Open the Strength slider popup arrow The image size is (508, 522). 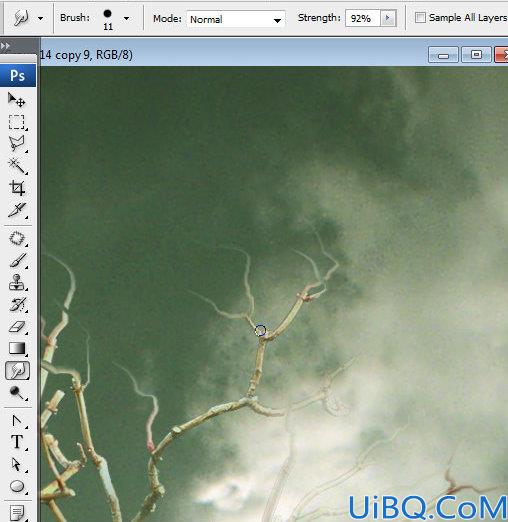click(x=388, y=18)
